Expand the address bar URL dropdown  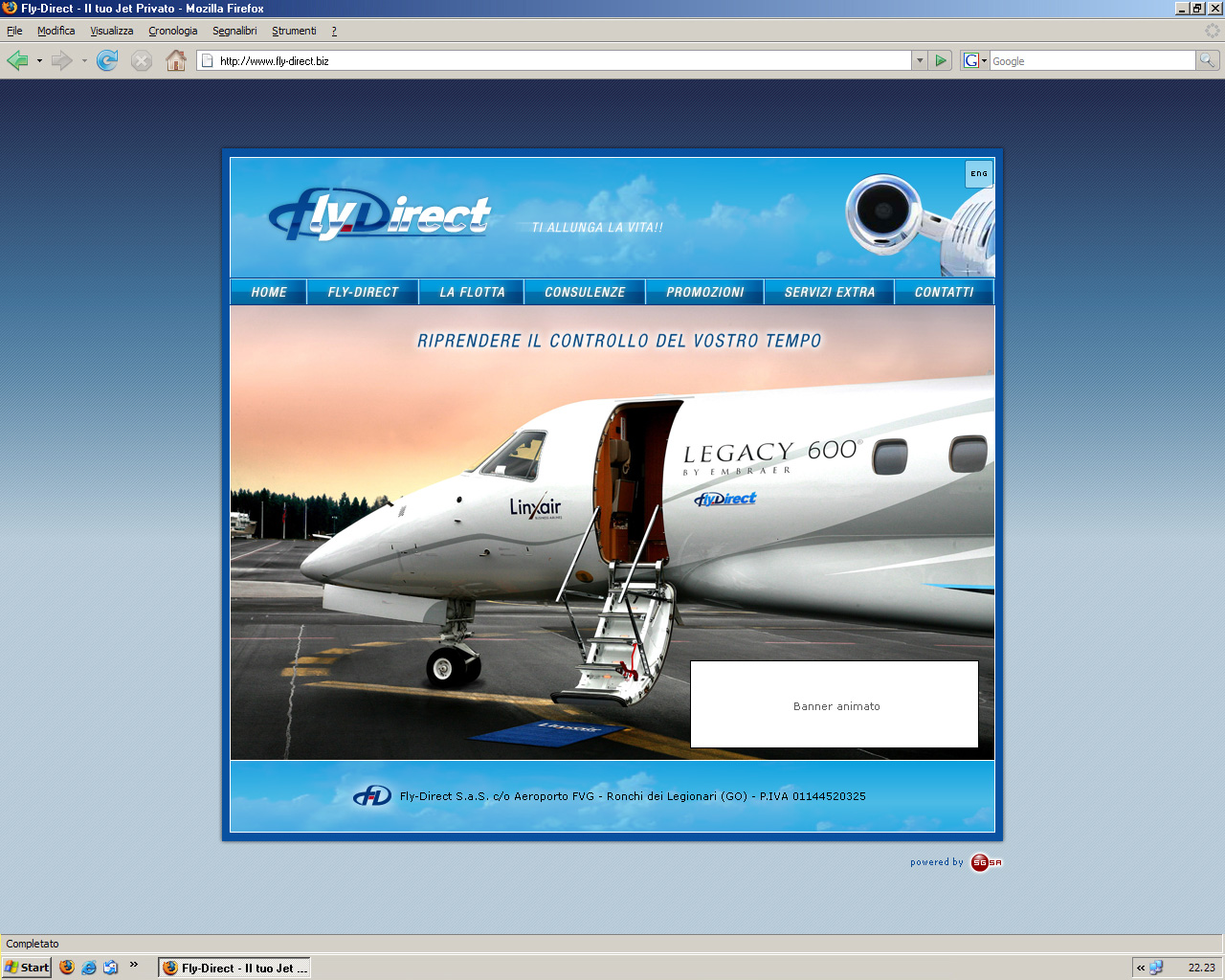point(920,60)
